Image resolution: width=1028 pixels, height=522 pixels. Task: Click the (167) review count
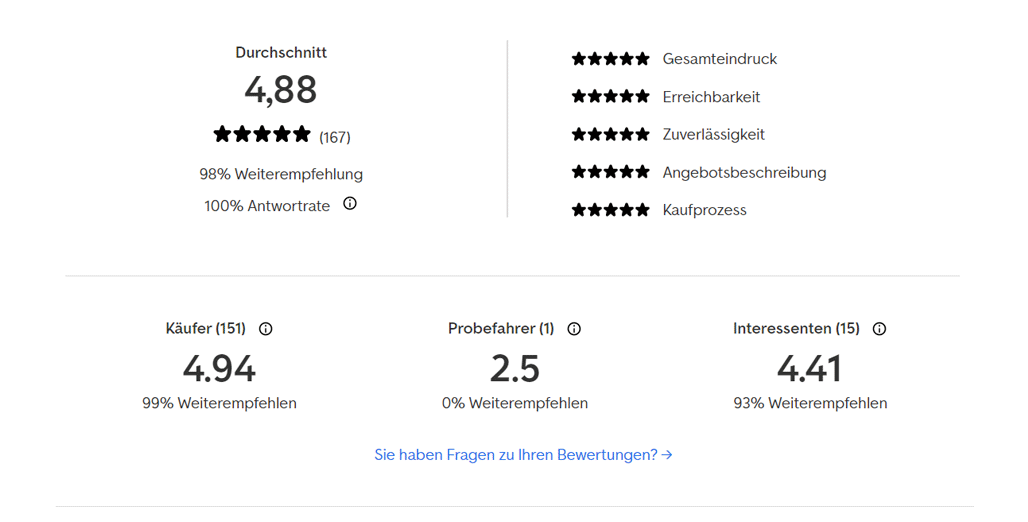pos(335,137)
